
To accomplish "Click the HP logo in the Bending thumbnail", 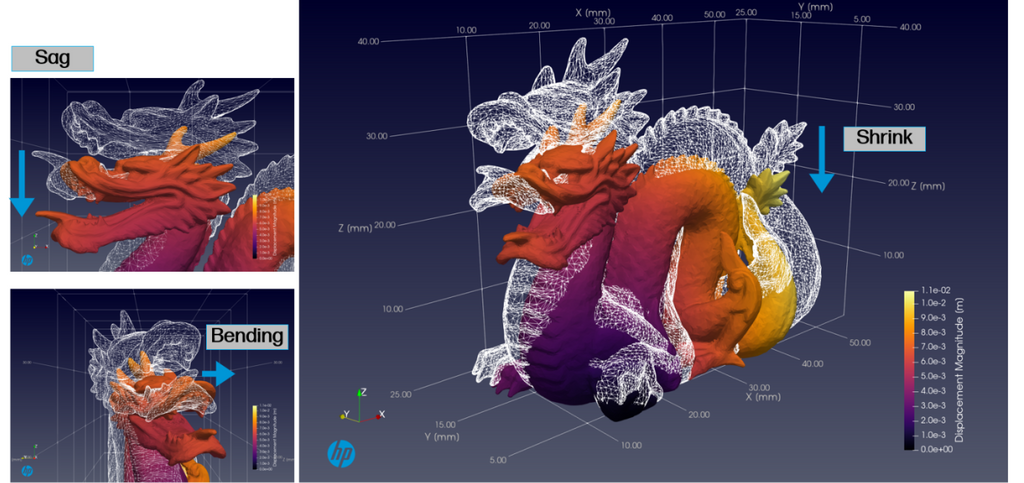I will point(27,470).
